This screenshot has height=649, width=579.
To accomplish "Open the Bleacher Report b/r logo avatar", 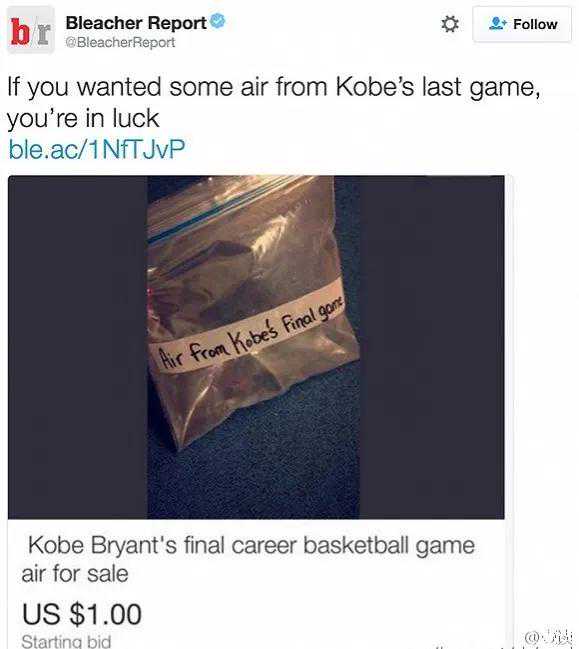I will (x=31, y=30).
